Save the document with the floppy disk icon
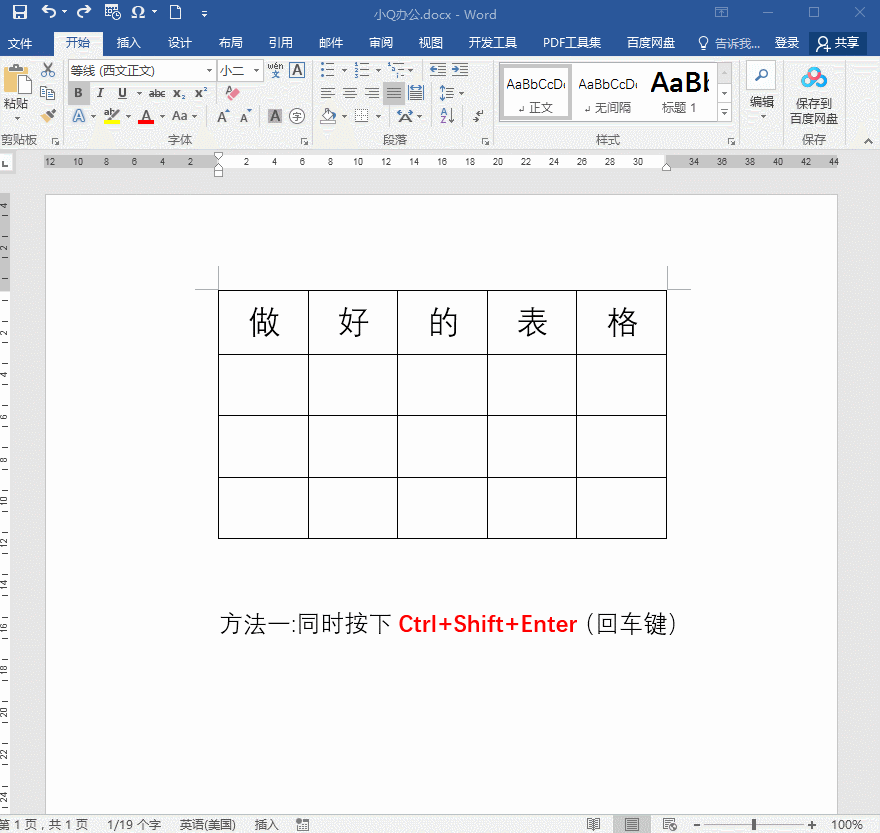 point(20,12)
